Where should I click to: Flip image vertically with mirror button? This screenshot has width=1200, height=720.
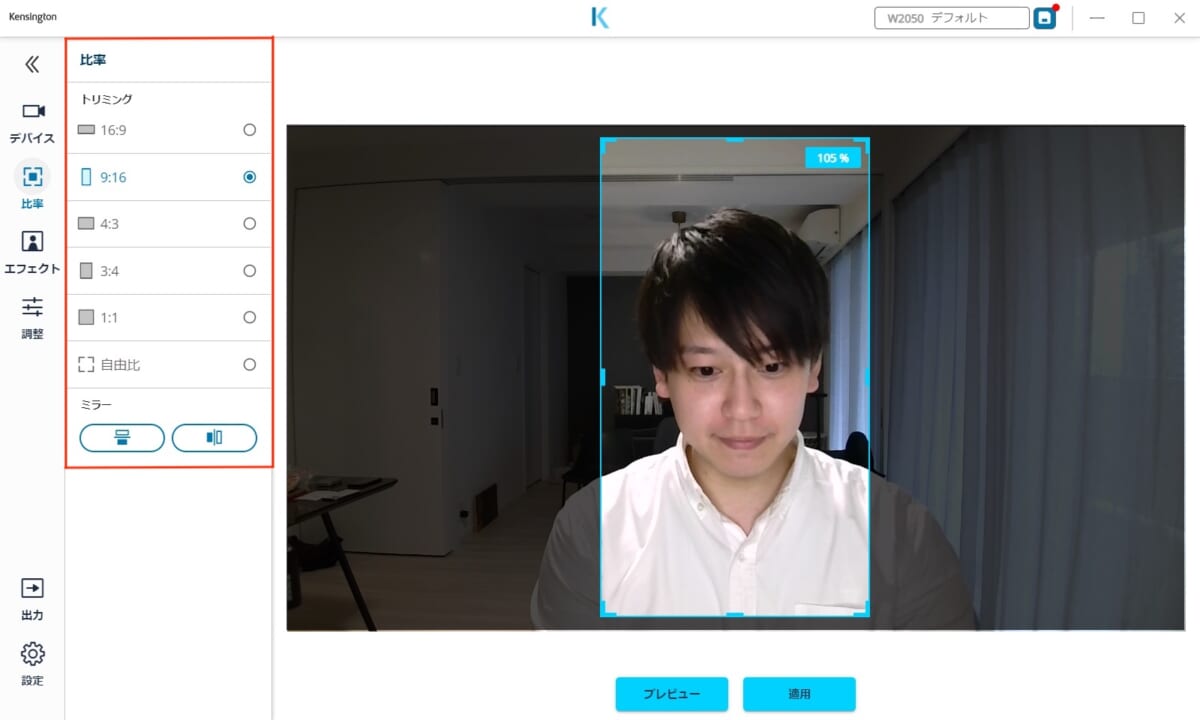122,438
